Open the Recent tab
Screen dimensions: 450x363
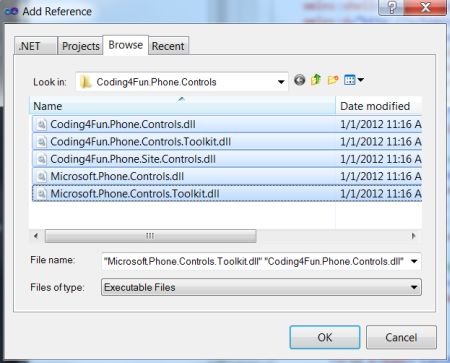[x=168, y=46]
